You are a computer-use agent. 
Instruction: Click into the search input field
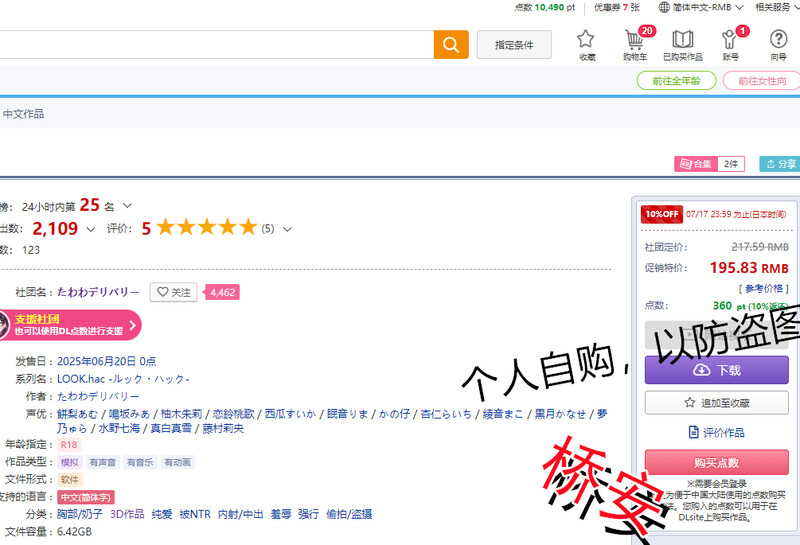(217, 44)
